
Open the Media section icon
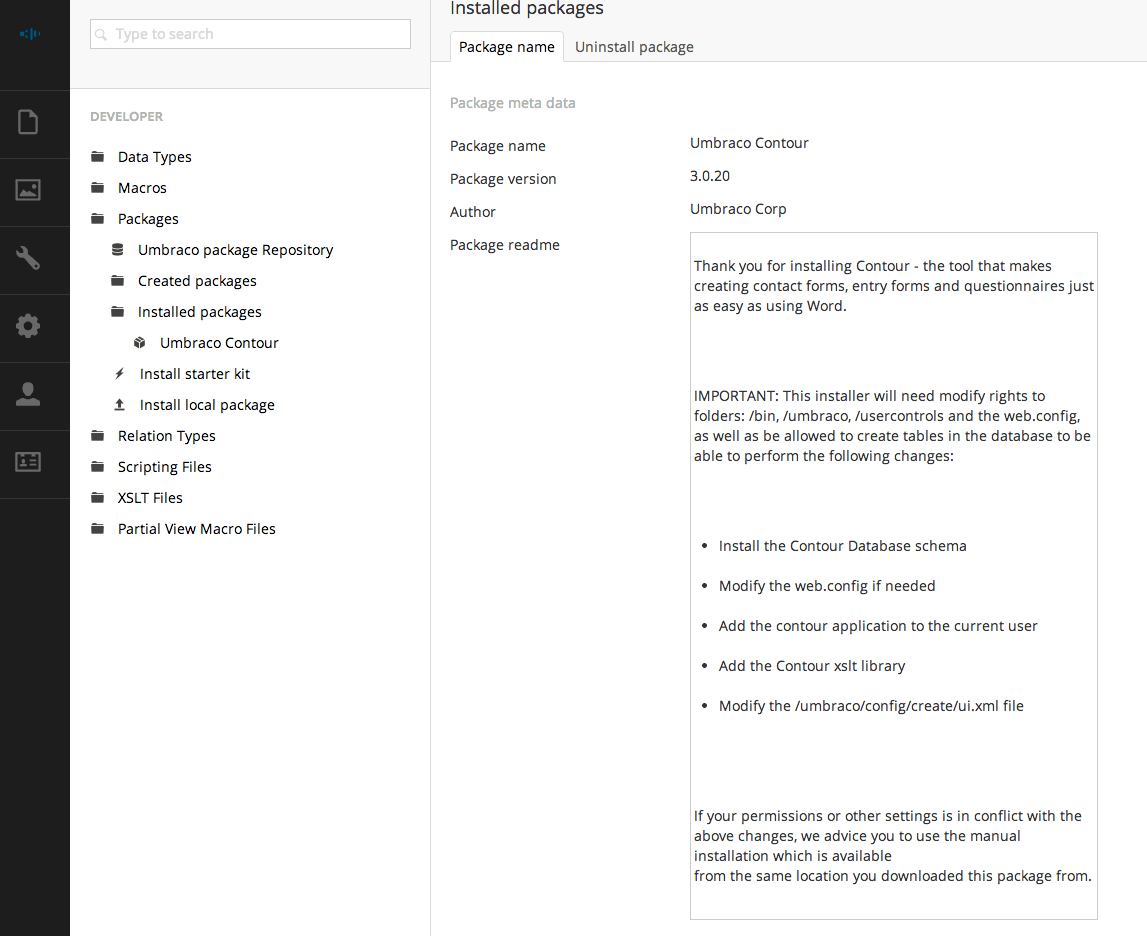coord(28,190)
